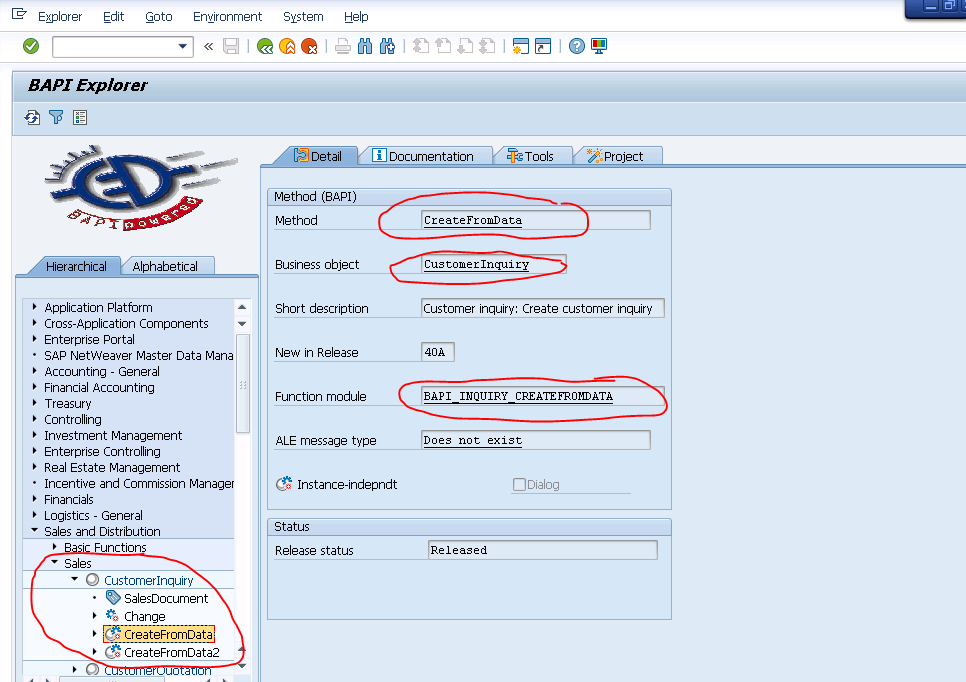This screenshot has width=966, height=682.
Task: Click the Find Next icon
Action: coord(385,46)
